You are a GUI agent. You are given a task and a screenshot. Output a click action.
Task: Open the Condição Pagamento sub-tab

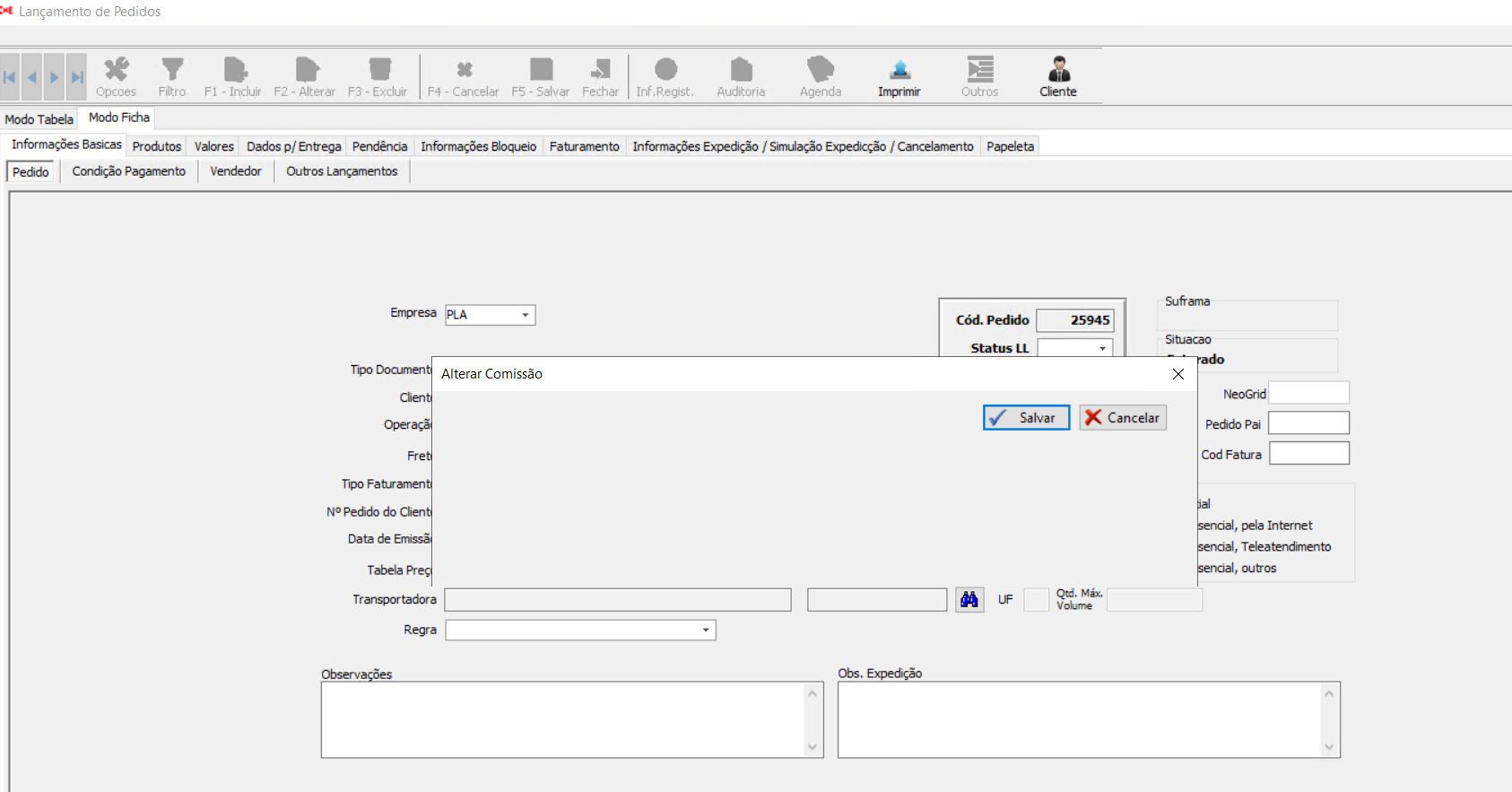click(129, 171)
